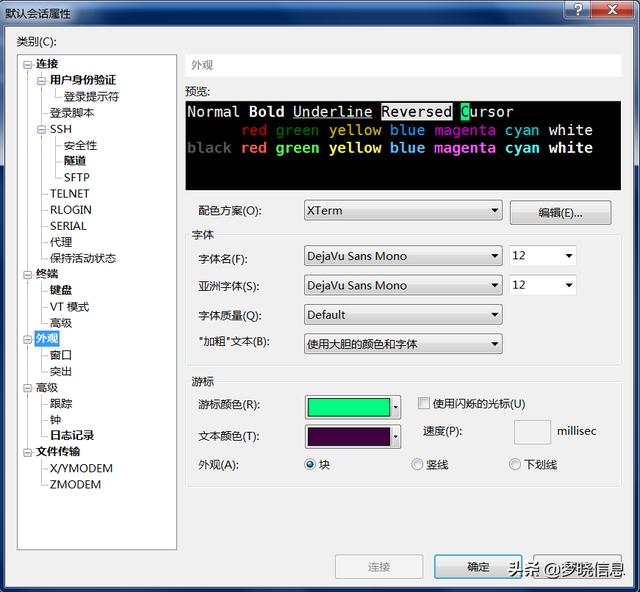Select X/YMODEM in the category tree
Image resolution: width=640 pixels, height=592 pixels.
click(81, 468)
